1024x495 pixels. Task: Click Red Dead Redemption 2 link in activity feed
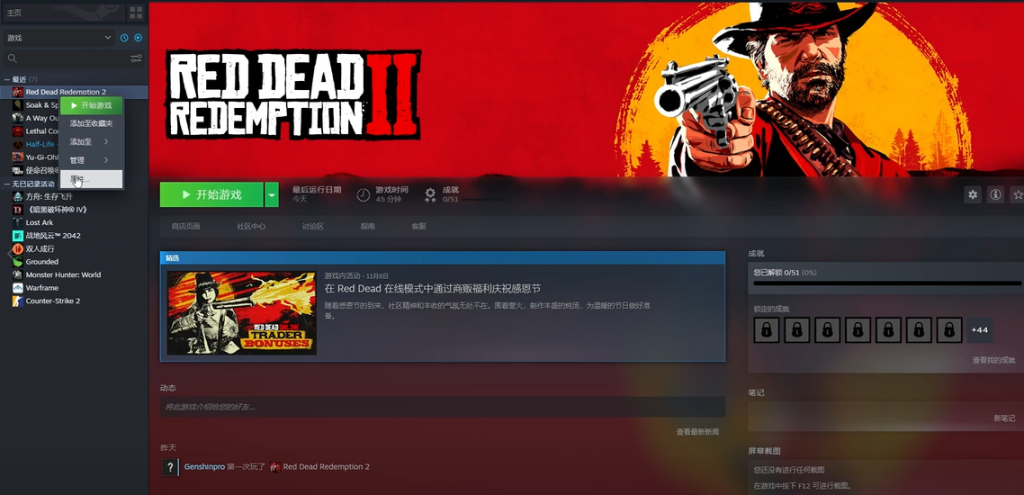click(x=326, y=467)
